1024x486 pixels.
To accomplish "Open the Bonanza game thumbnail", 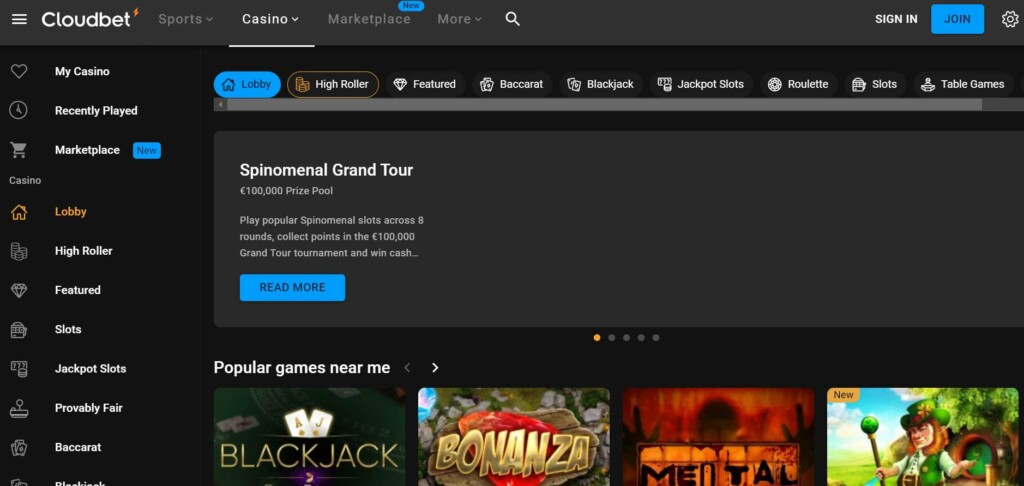I will 514,437.
